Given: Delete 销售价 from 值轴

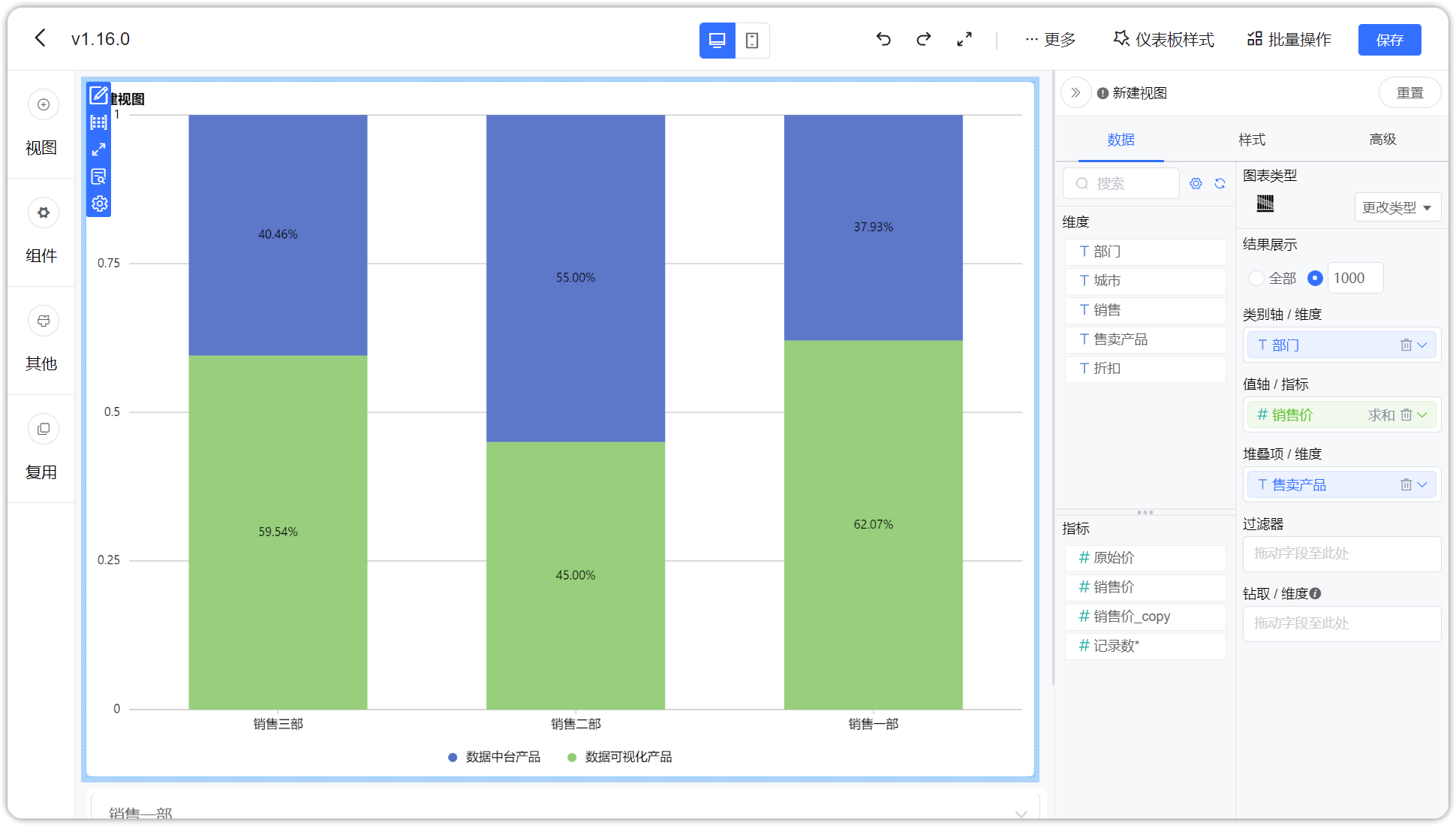Looking at the screenshot, I should click(1406, 415).
